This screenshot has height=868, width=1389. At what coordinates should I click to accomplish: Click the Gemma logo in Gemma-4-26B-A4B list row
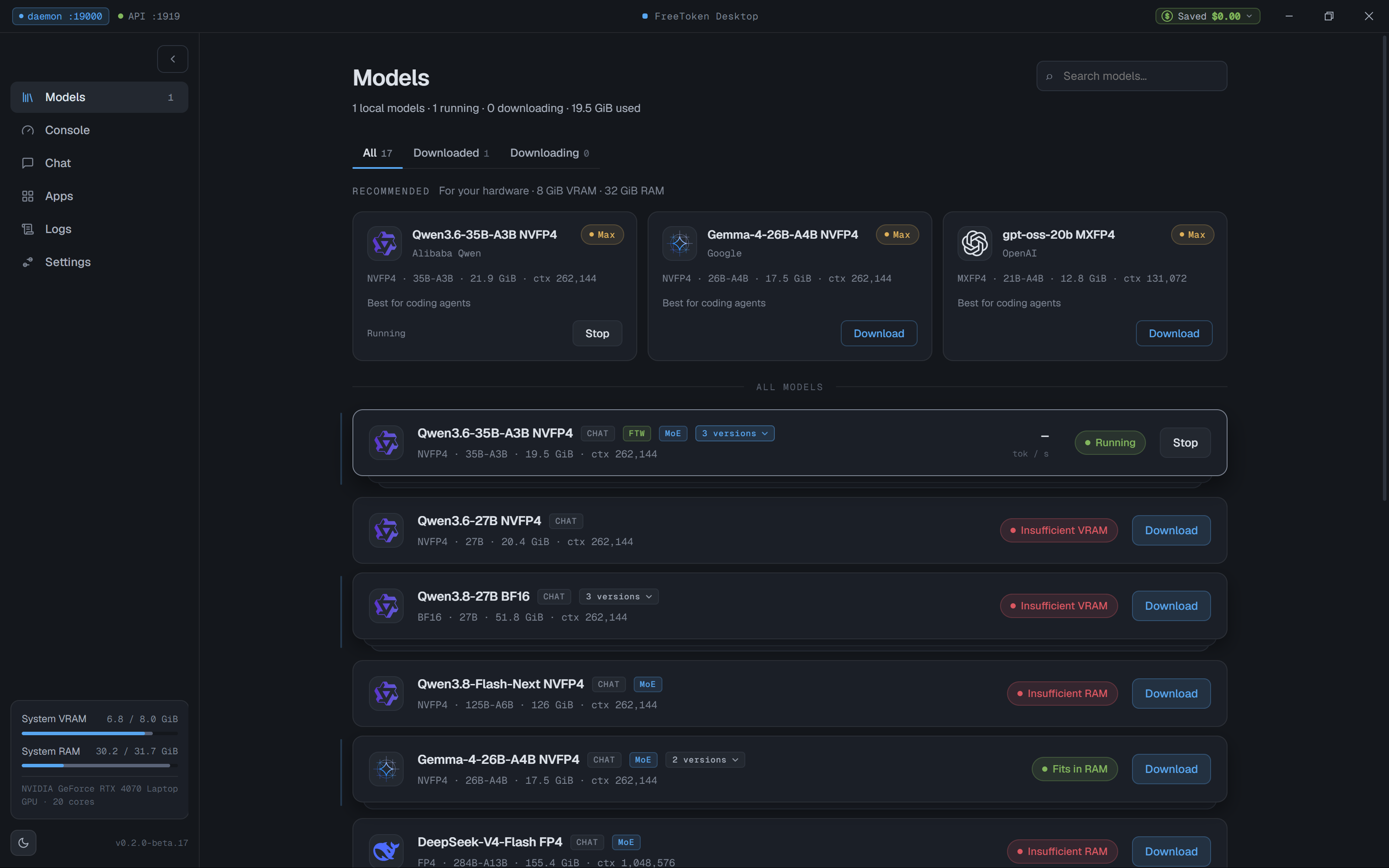click(386, 769)
